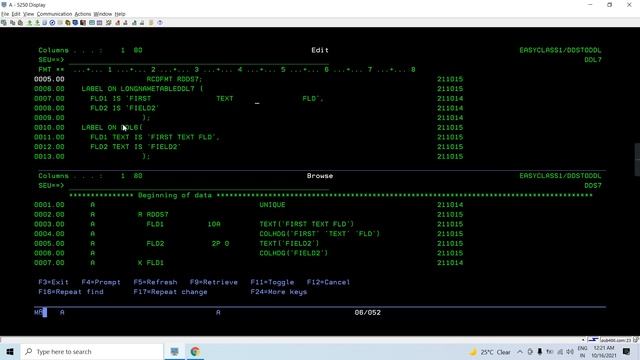
Task: Click the taskbar search box
Action: coord(92,351)
